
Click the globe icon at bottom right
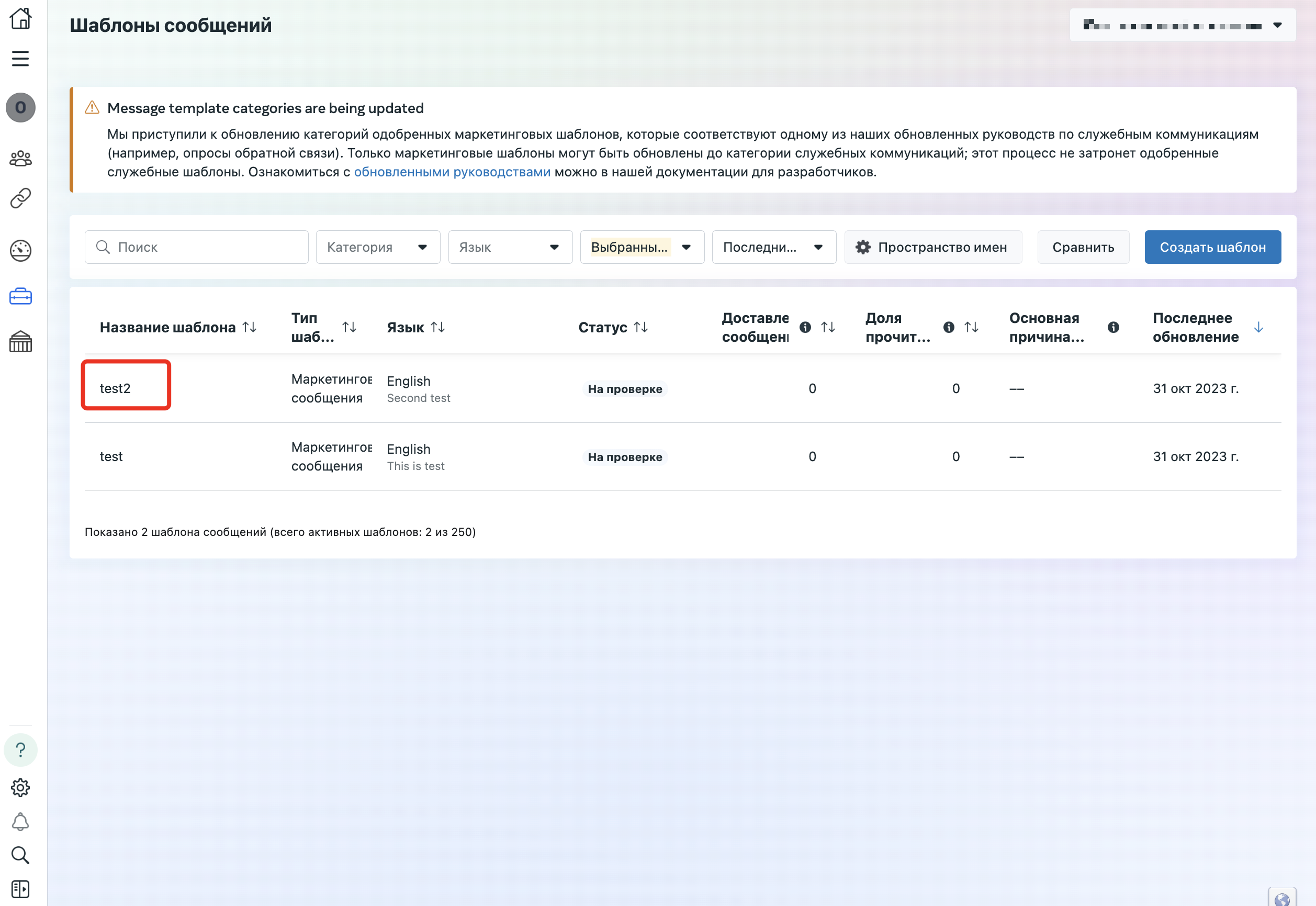pyautogui.click(x=1282, y=898)
